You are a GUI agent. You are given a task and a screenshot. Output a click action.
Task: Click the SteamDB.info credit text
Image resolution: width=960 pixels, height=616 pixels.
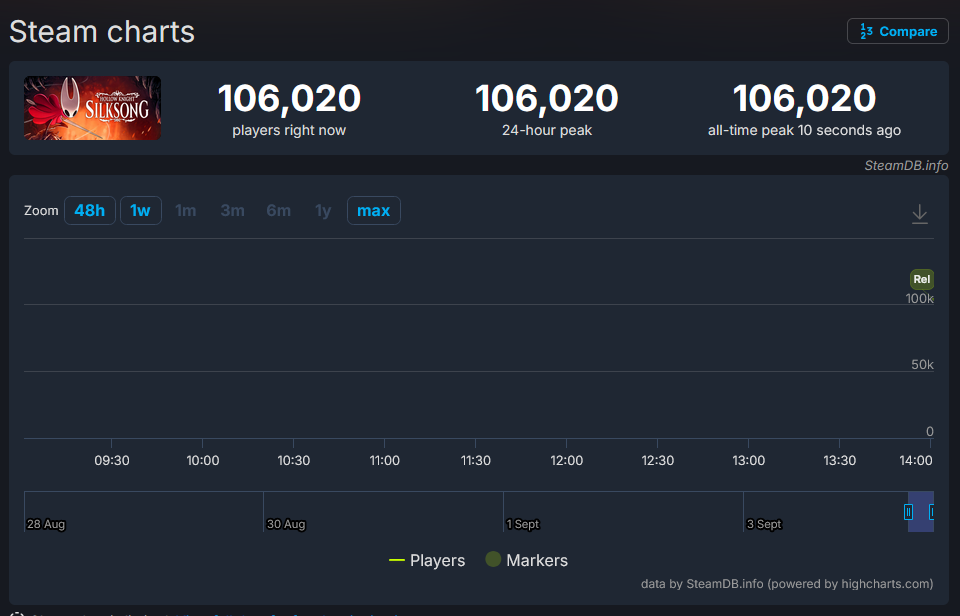tap(906, 165)
